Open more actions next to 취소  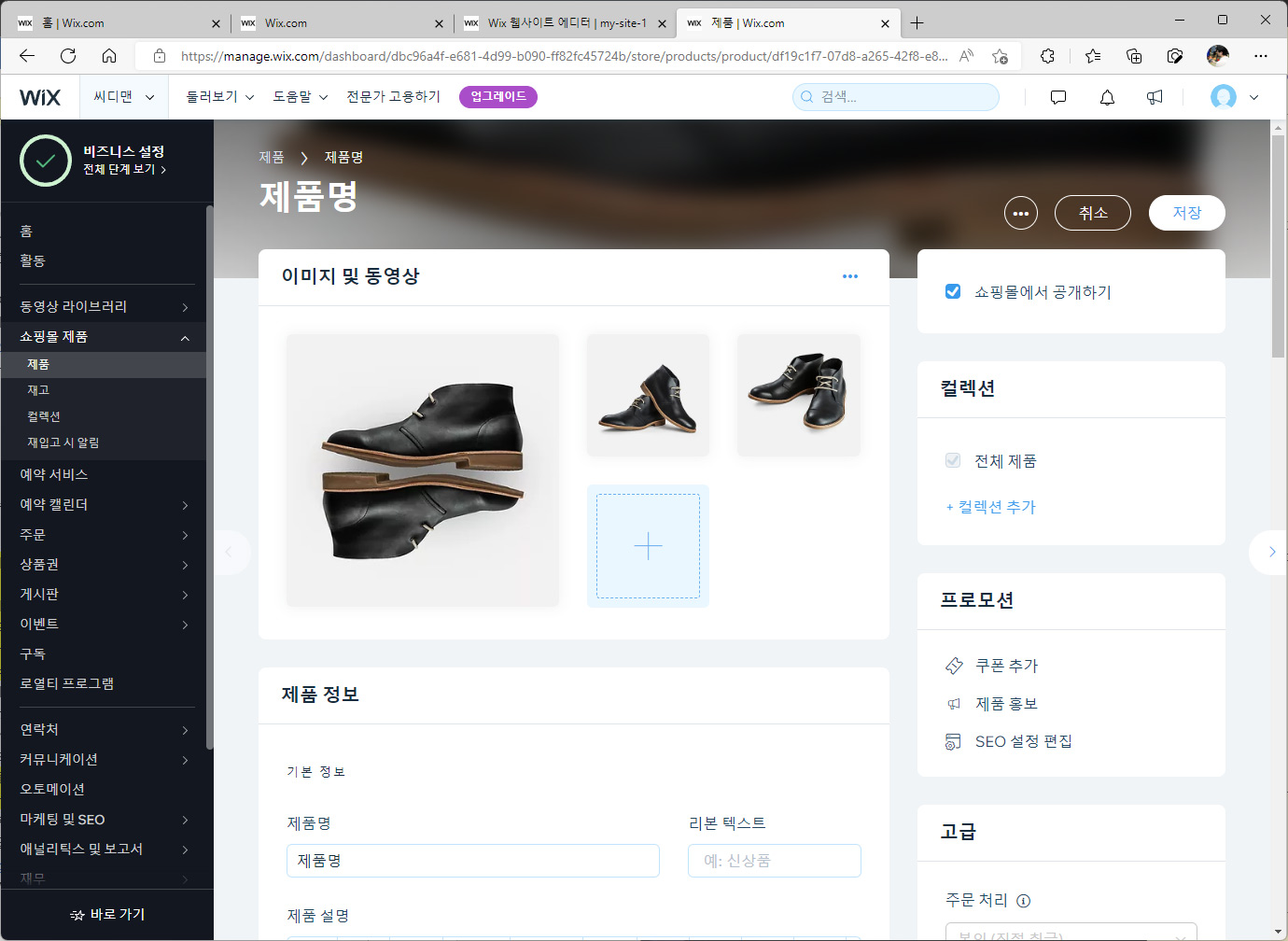click(1021, 213)
